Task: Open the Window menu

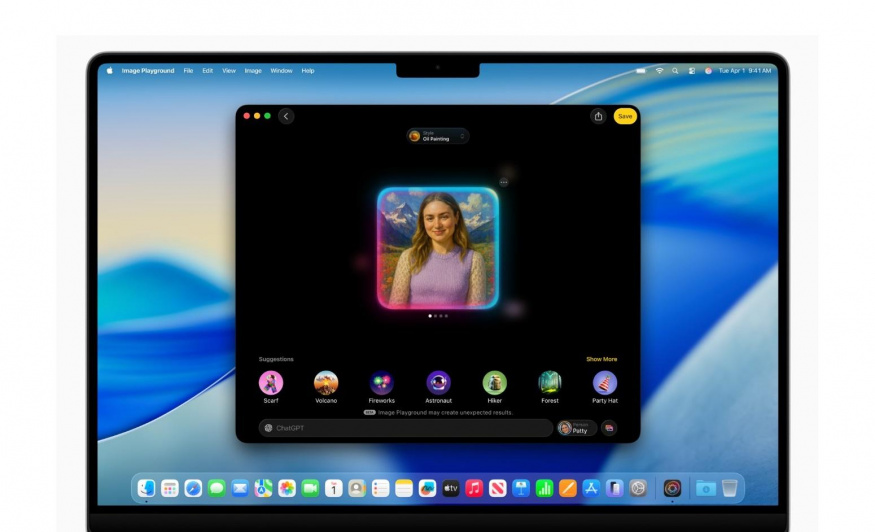Action: pyautogui.click(x=281, y=71)
